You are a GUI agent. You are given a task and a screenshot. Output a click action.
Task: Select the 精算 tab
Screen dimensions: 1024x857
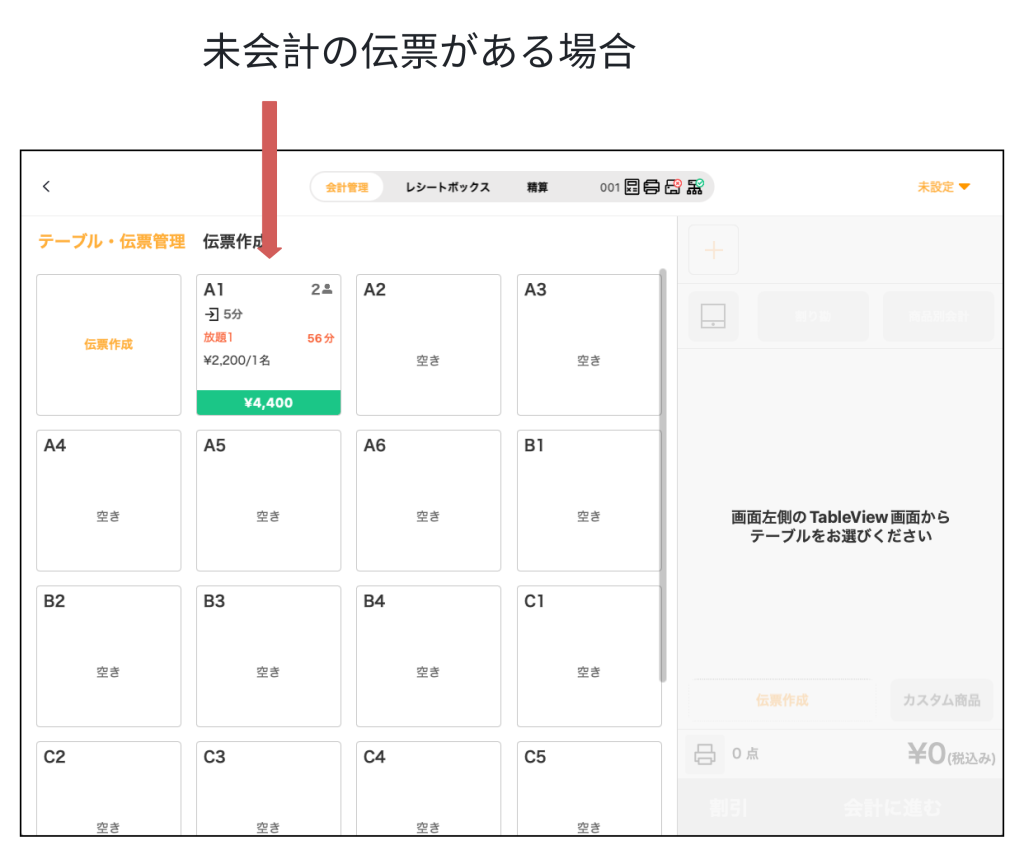pyautogui.click(x=537, y=187)
